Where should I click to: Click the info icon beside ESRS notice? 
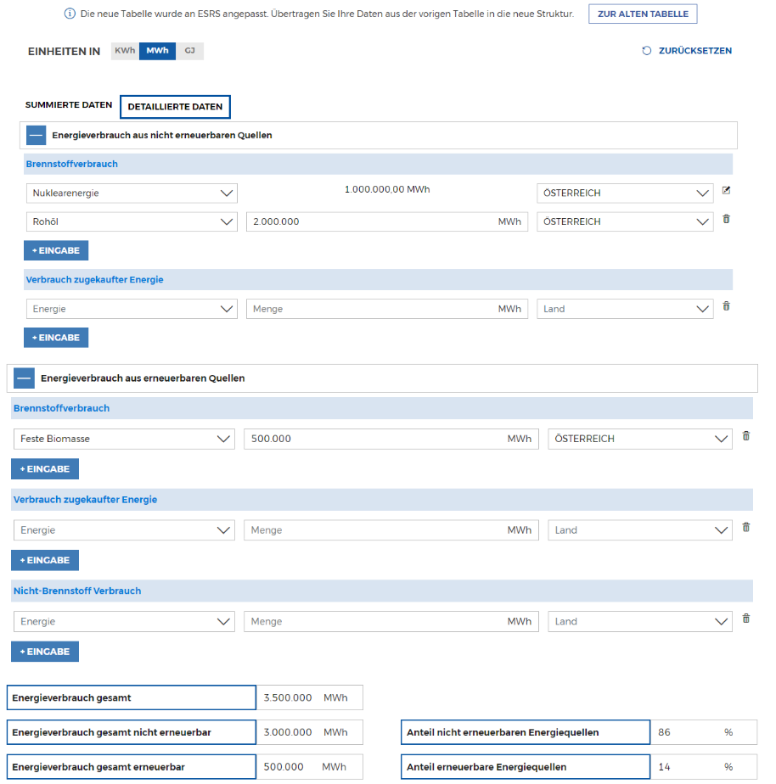pos(70,14)
